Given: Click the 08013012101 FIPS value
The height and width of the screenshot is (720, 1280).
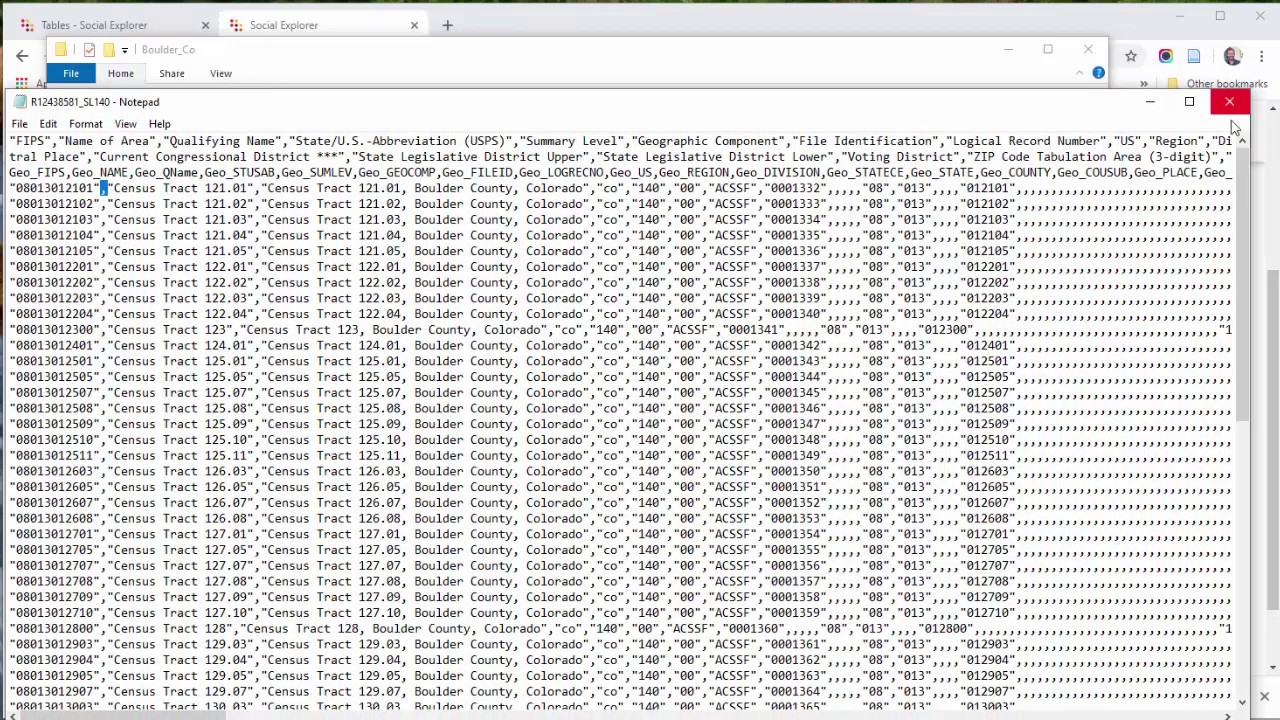Looking at the screenshot, I should [55, 188].
